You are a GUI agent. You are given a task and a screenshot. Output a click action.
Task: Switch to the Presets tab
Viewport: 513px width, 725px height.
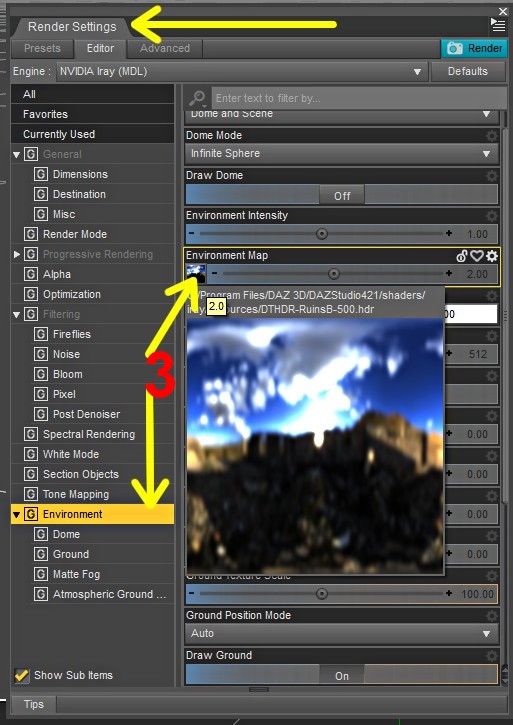click(x=42, y=48)
